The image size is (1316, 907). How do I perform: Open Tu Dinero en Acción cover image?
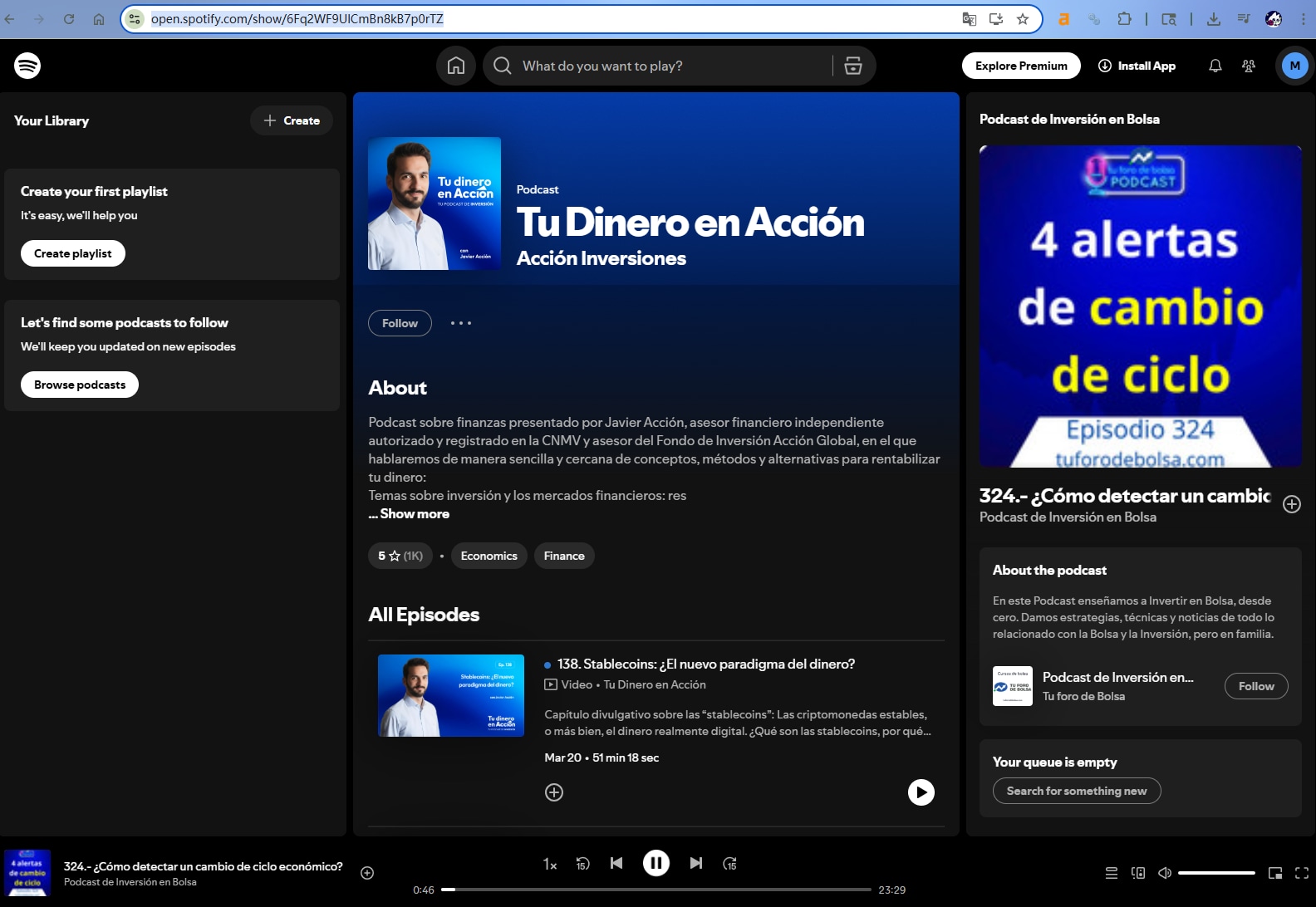coord(435,203)
